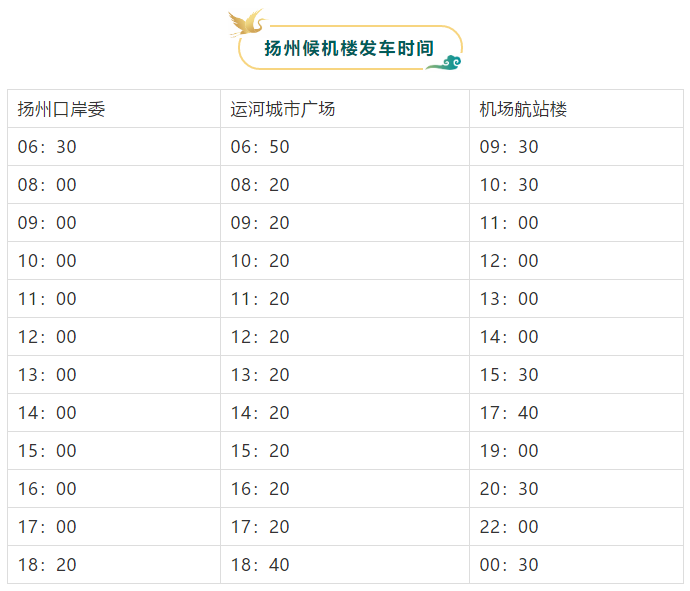Click the golden crane decoration icon
690x591 pixels.
point(247,22)
